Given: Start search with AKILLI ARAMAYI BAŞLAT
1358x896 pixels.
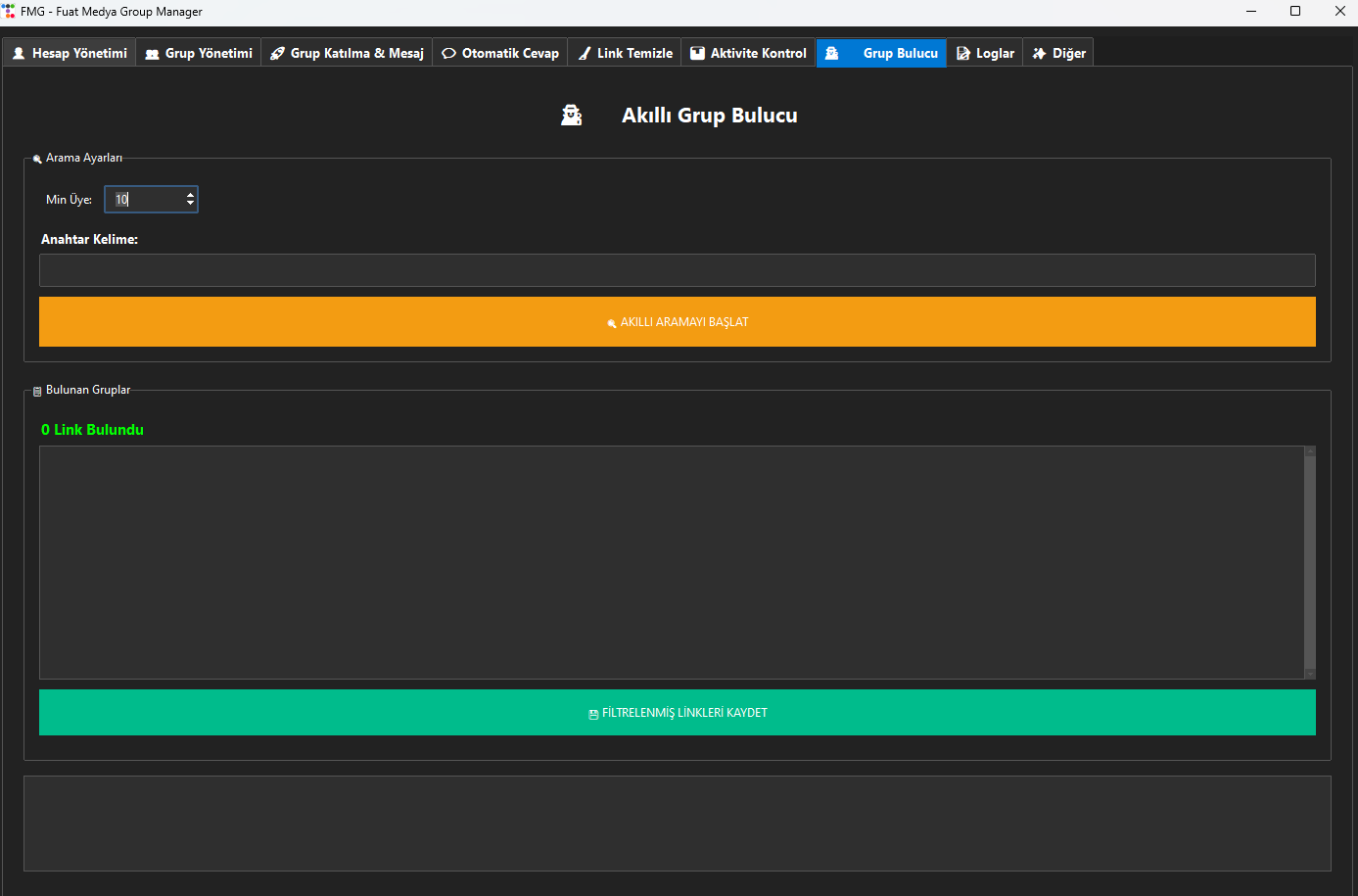Looking at the screenshot, I should [x=677, y=322].
